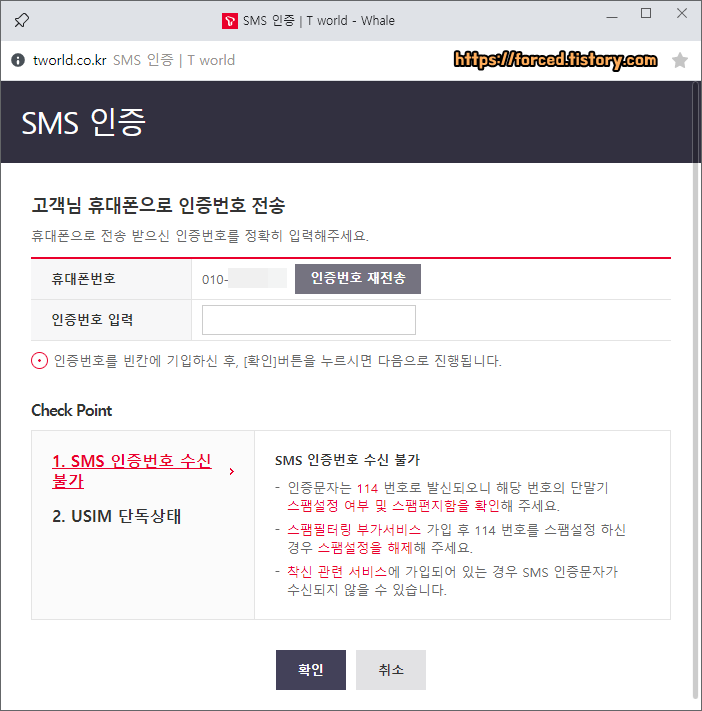Image resolution: width=702 pixels, height=711 pixels.
Task: Open site info via the circled i icon
Action: [x=18, y=60]
